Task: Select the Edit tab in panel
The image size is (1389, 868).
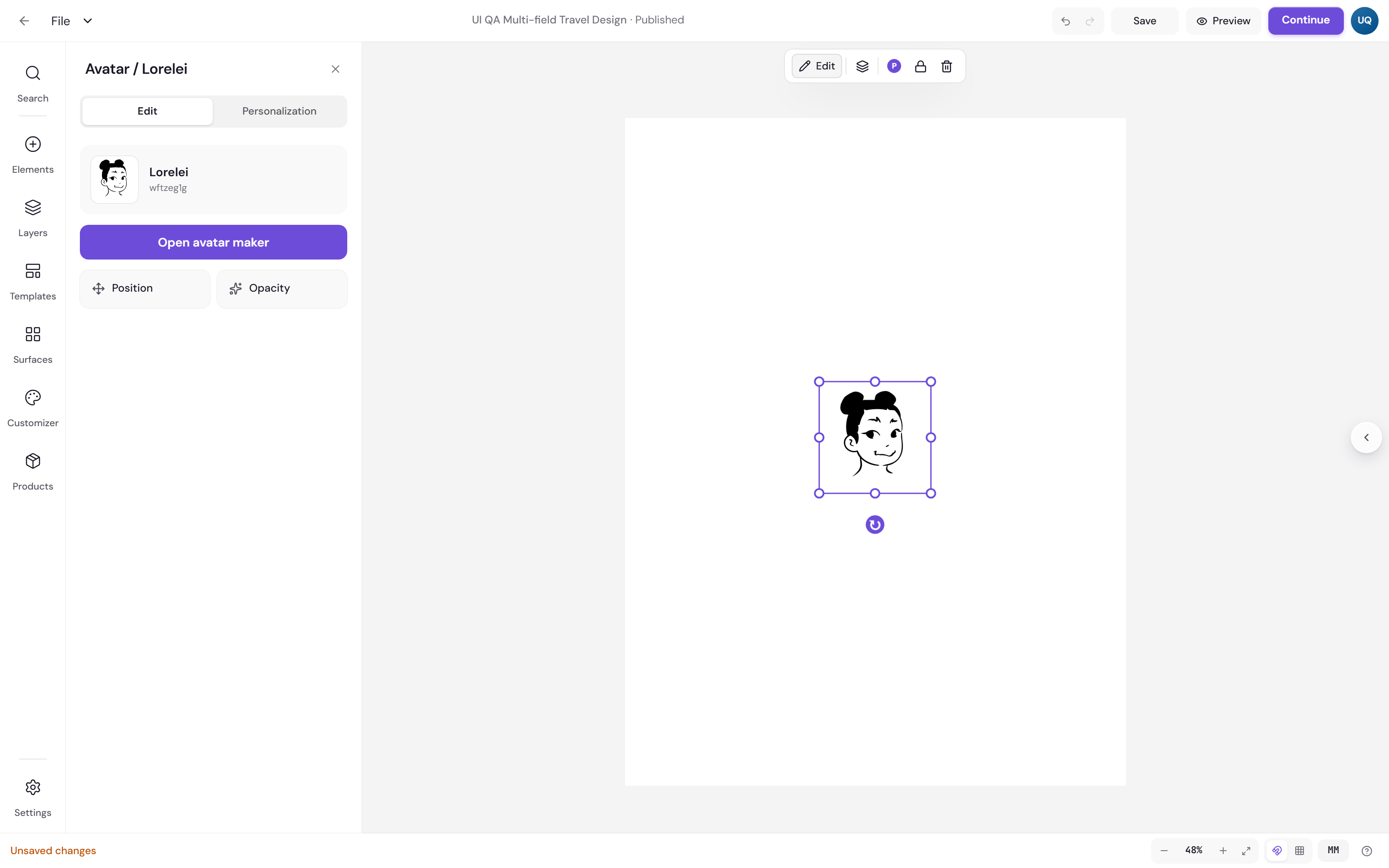Action: click(x=148, y=112)
